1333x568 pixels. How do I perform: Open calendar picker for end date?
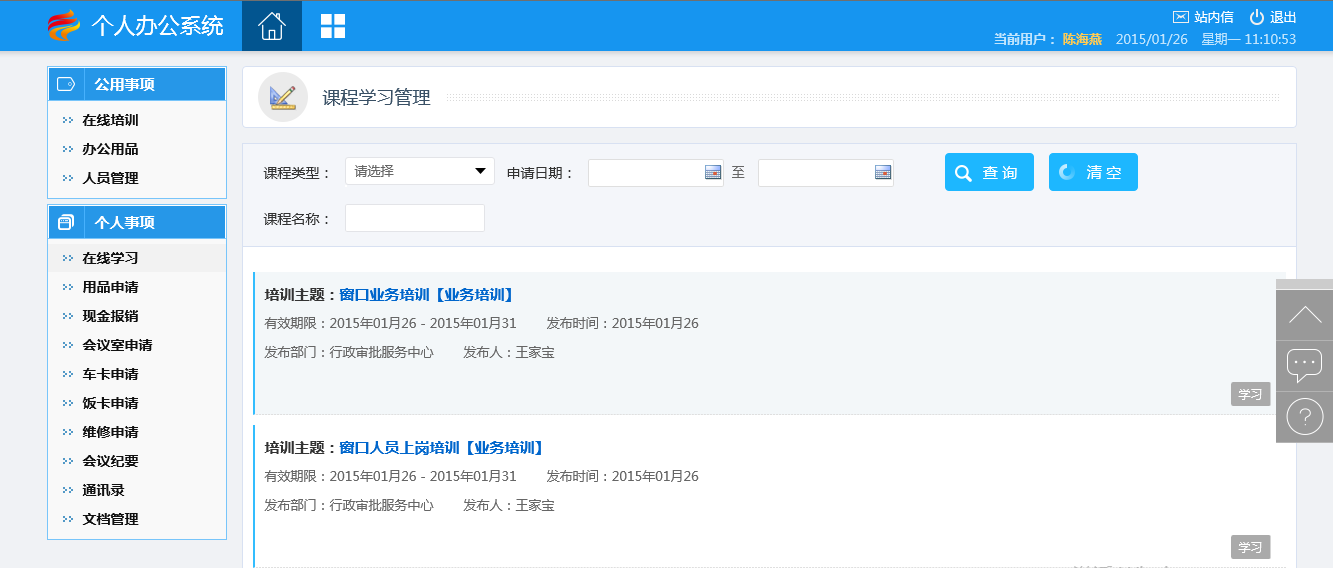point(882,173)
